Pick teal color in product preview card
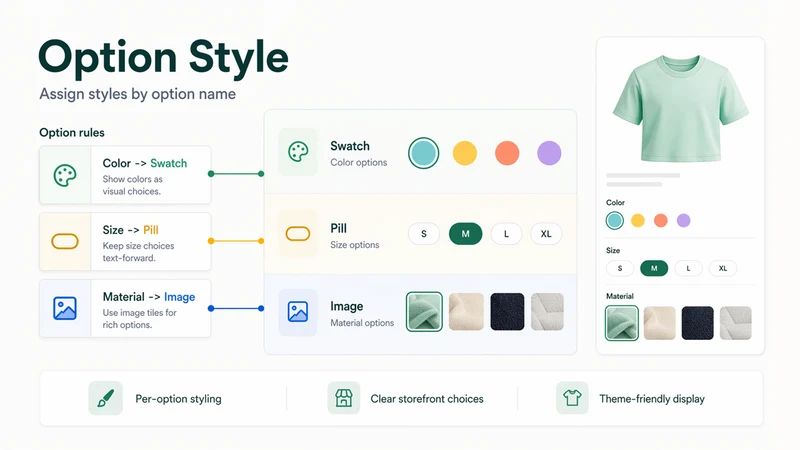Viewport: 800px width, 450px height. [615, 220]
